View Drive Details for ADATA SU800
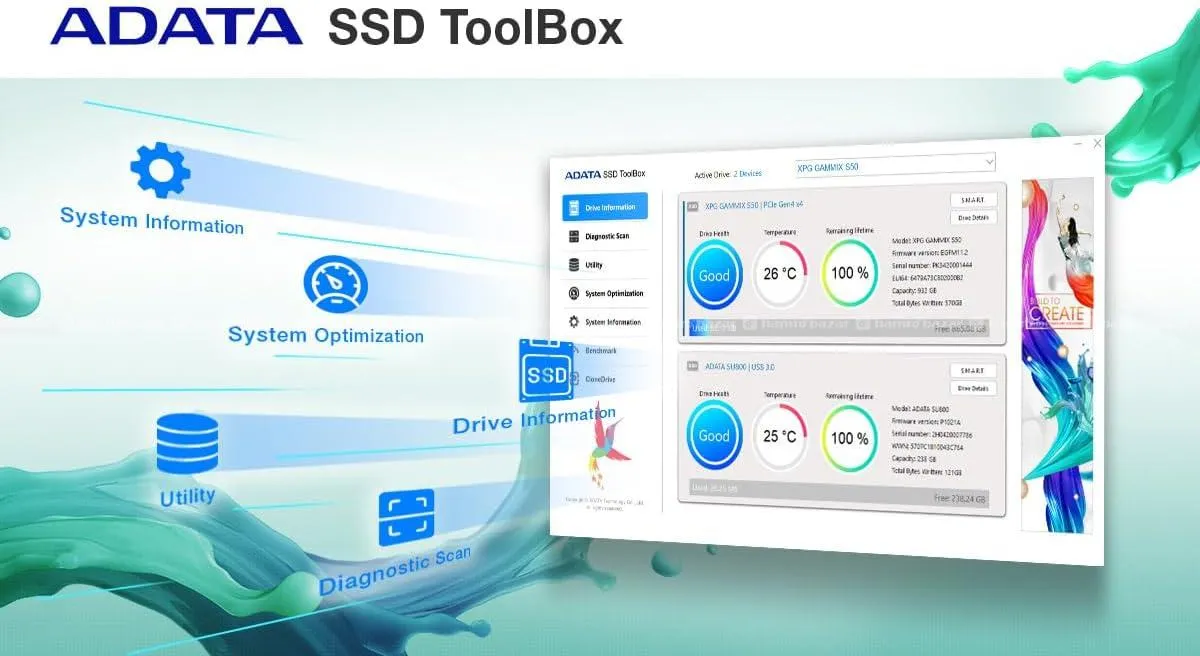1200x656 pixels. click(x=972, y=388)
